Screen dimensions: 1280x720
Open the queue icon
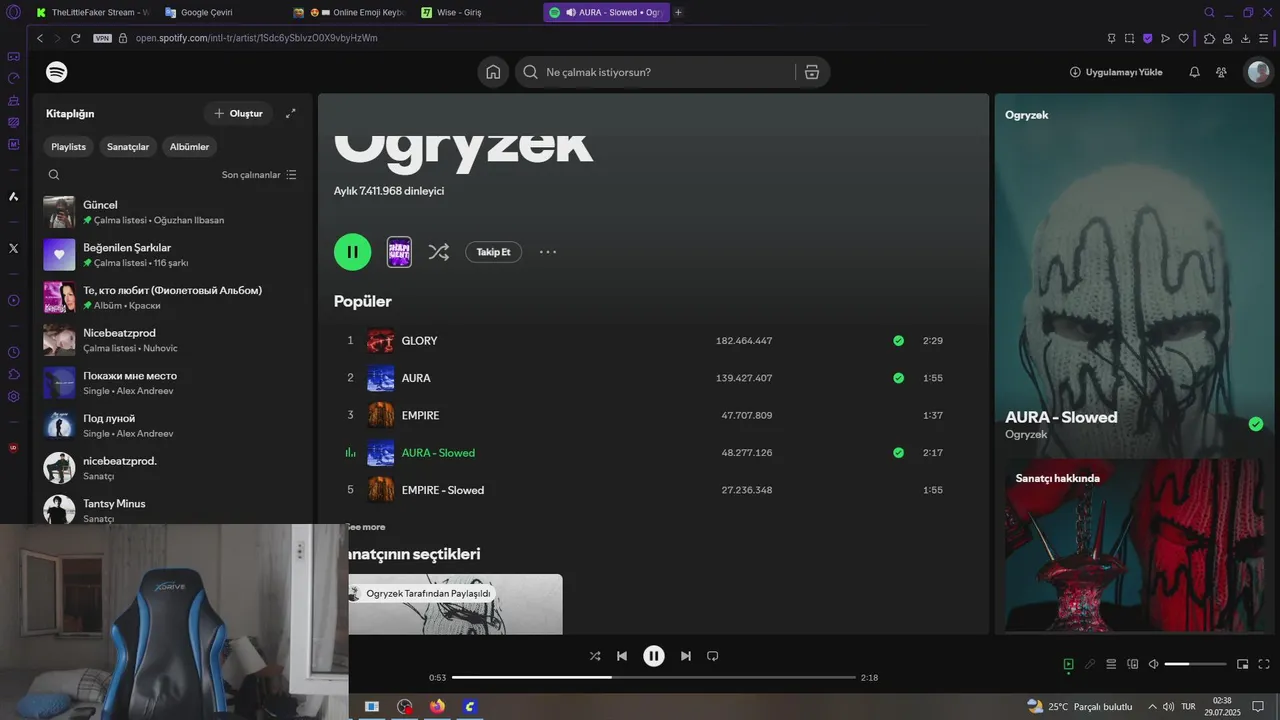pos(1112,664)
